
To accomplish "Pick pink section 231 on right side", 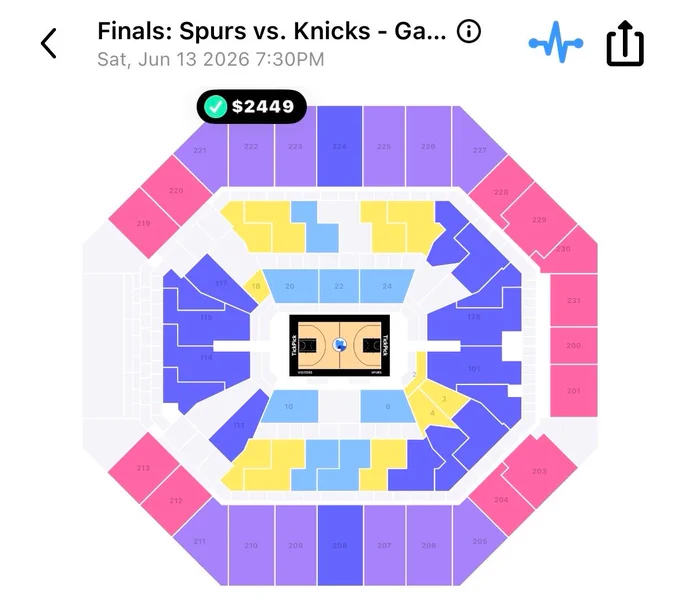I will pos(573,300).
